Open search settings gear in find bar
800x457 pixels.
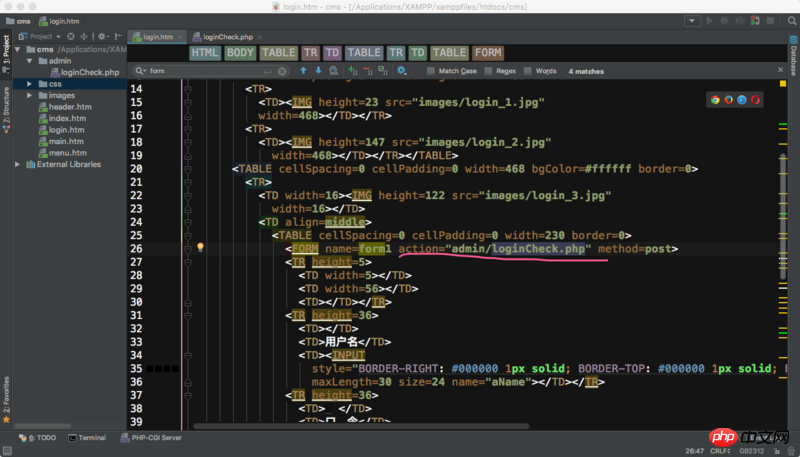pos(402,71)
